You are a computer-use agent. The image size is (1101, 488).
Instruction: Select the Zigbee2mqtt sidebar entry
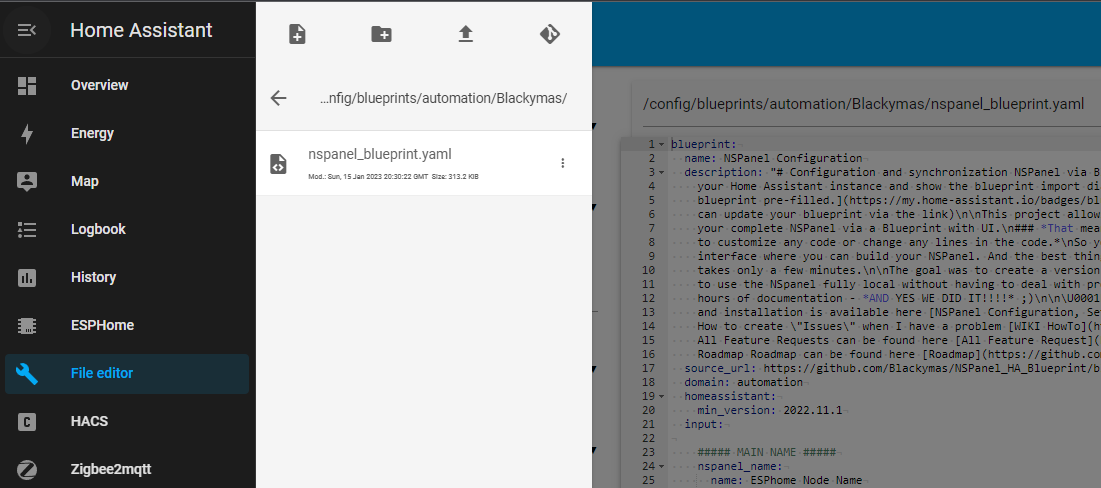tap(110, 468)
